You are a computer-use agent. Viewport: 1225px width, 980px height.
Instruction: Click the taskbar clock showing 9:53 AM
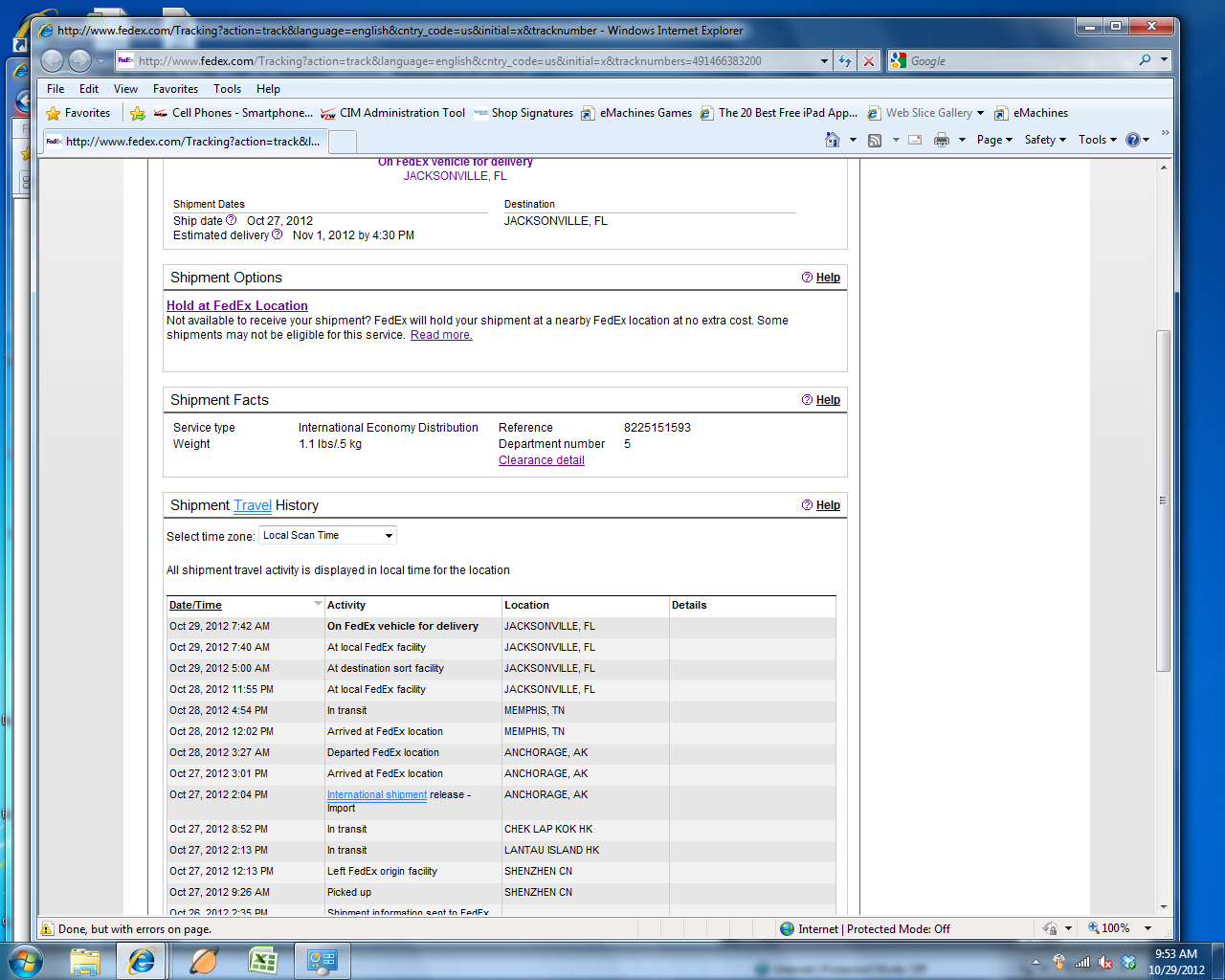[x=1176, y=953]
